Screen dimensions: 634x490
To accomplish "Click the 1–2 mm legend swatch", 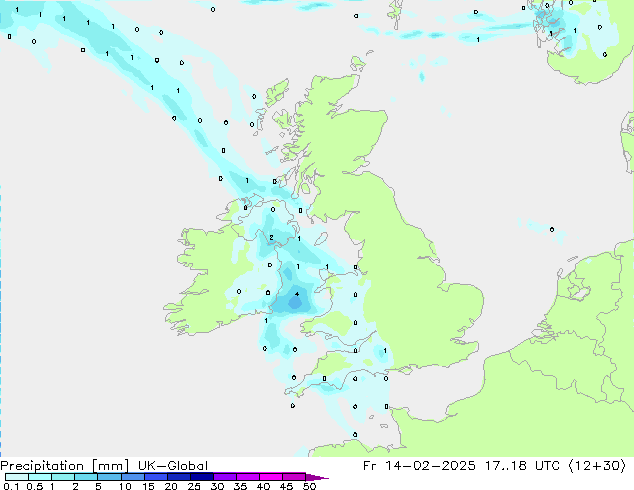I will [63, 477].
